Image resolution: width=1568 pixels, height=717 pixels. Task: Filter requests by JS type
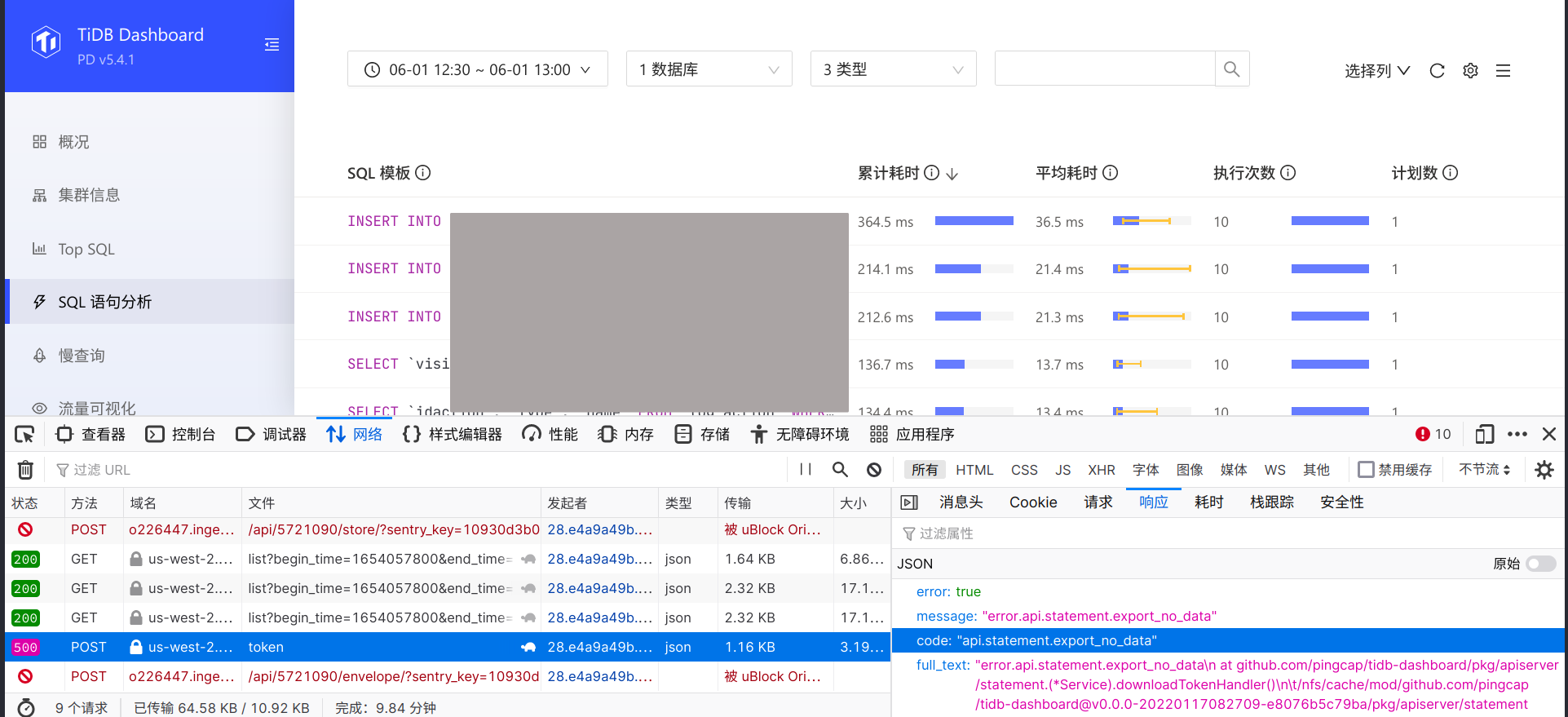pos(1062,470)
